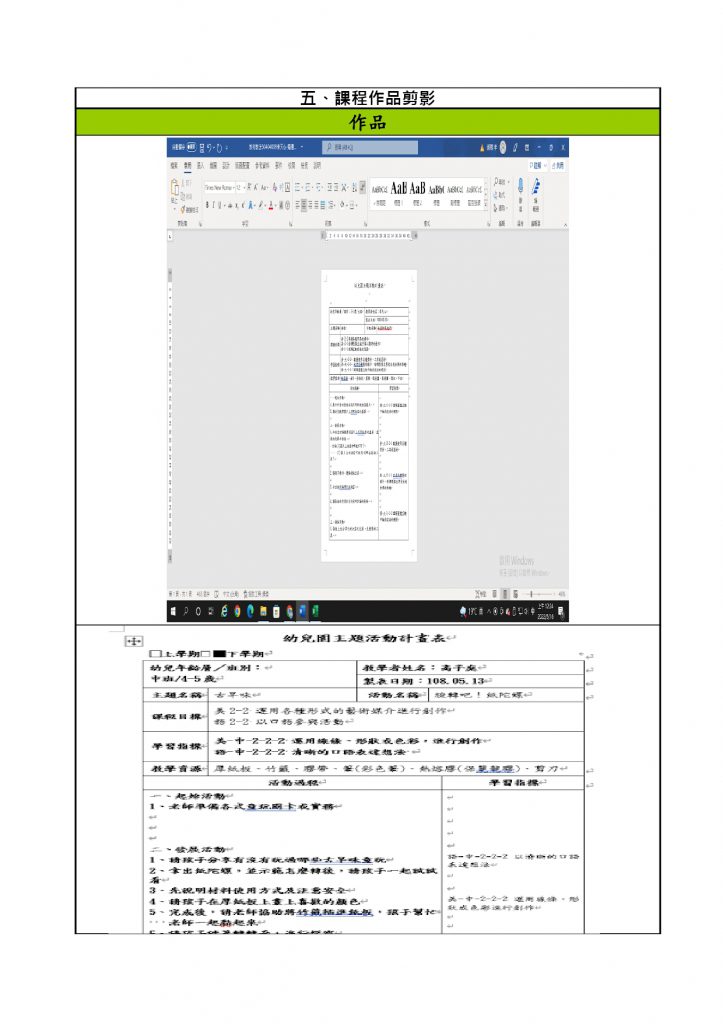Open the 設計 (Design) ribbon tab
This screenshot has height=1024, width=723.
tap(226, 165)
